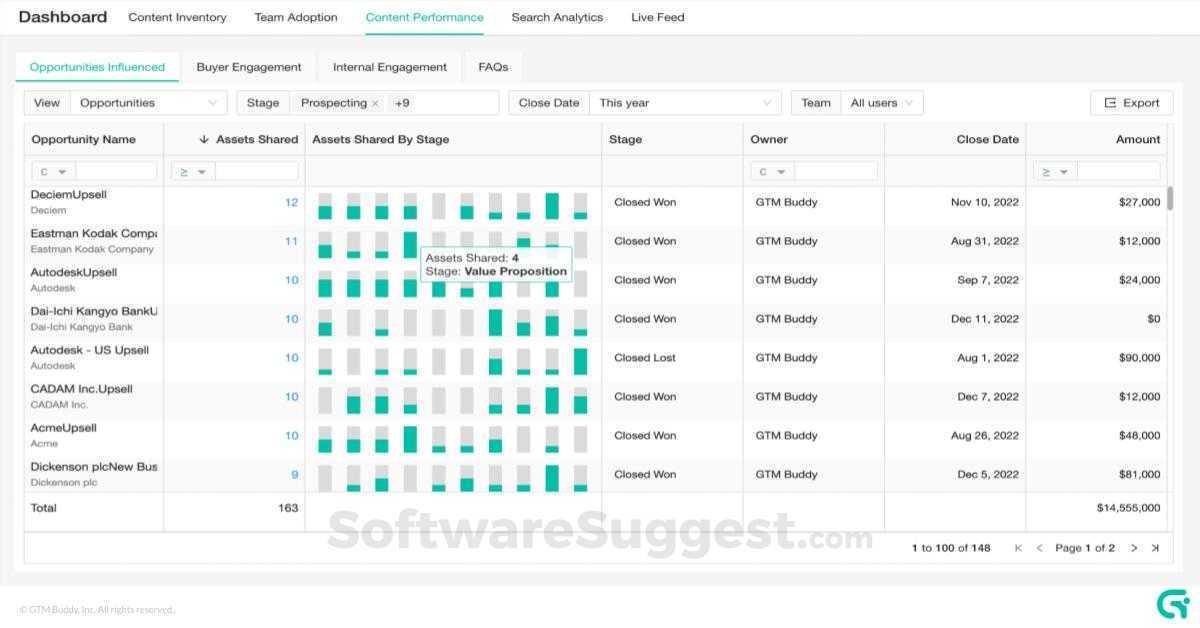
Task: Remove the Prospecting stage filter chip
Action: [377, 102]
